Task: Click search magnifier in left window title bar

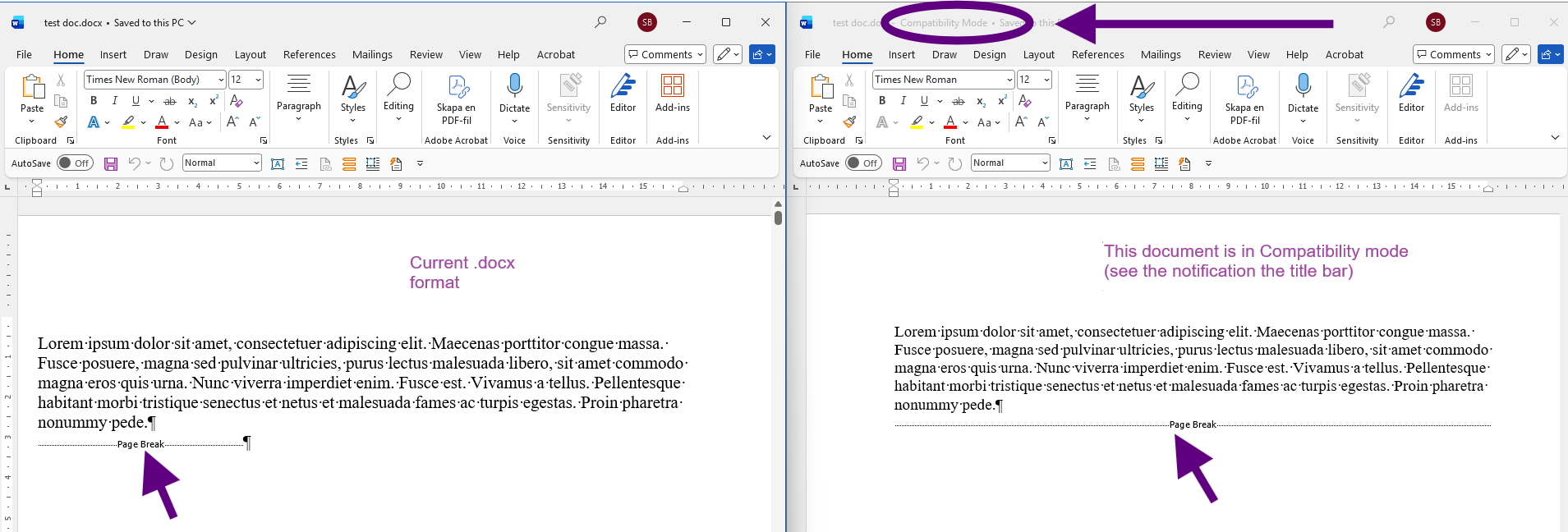Action: (600, 22)
